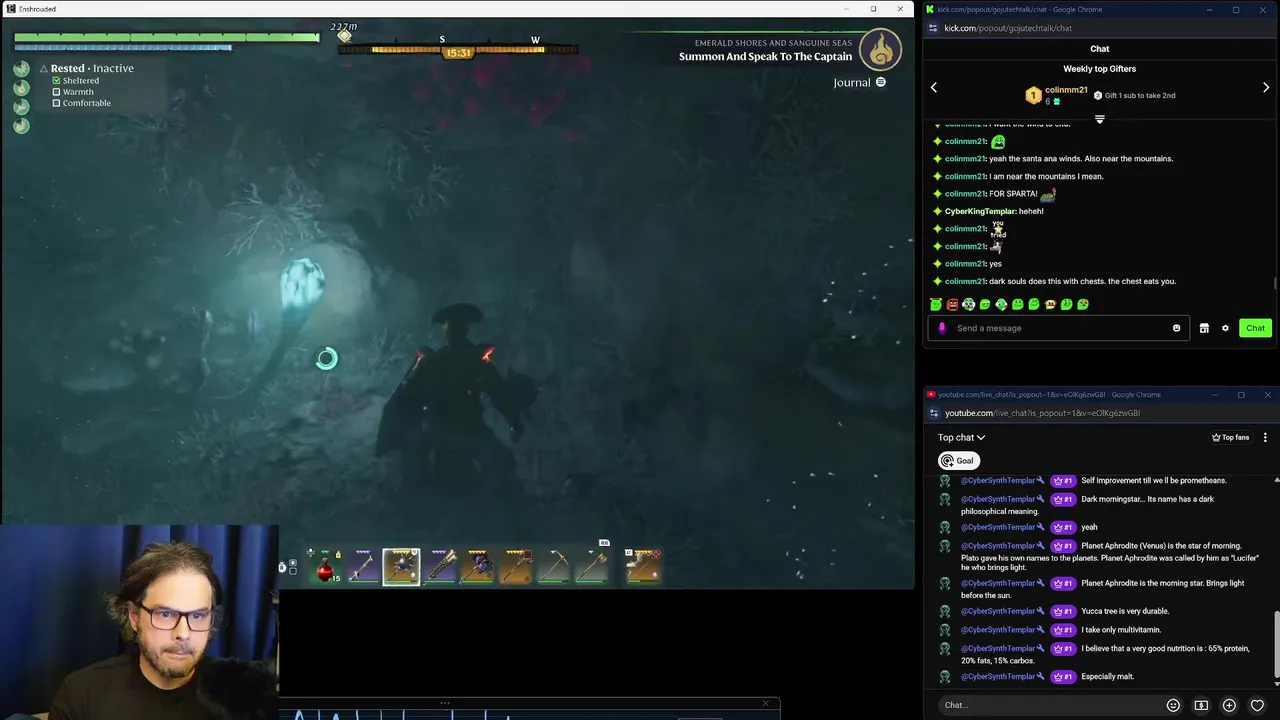The height and width of the screenshot is (720, 1280).
Task: Click the green Chat send button
Action: click(1255, 328)
